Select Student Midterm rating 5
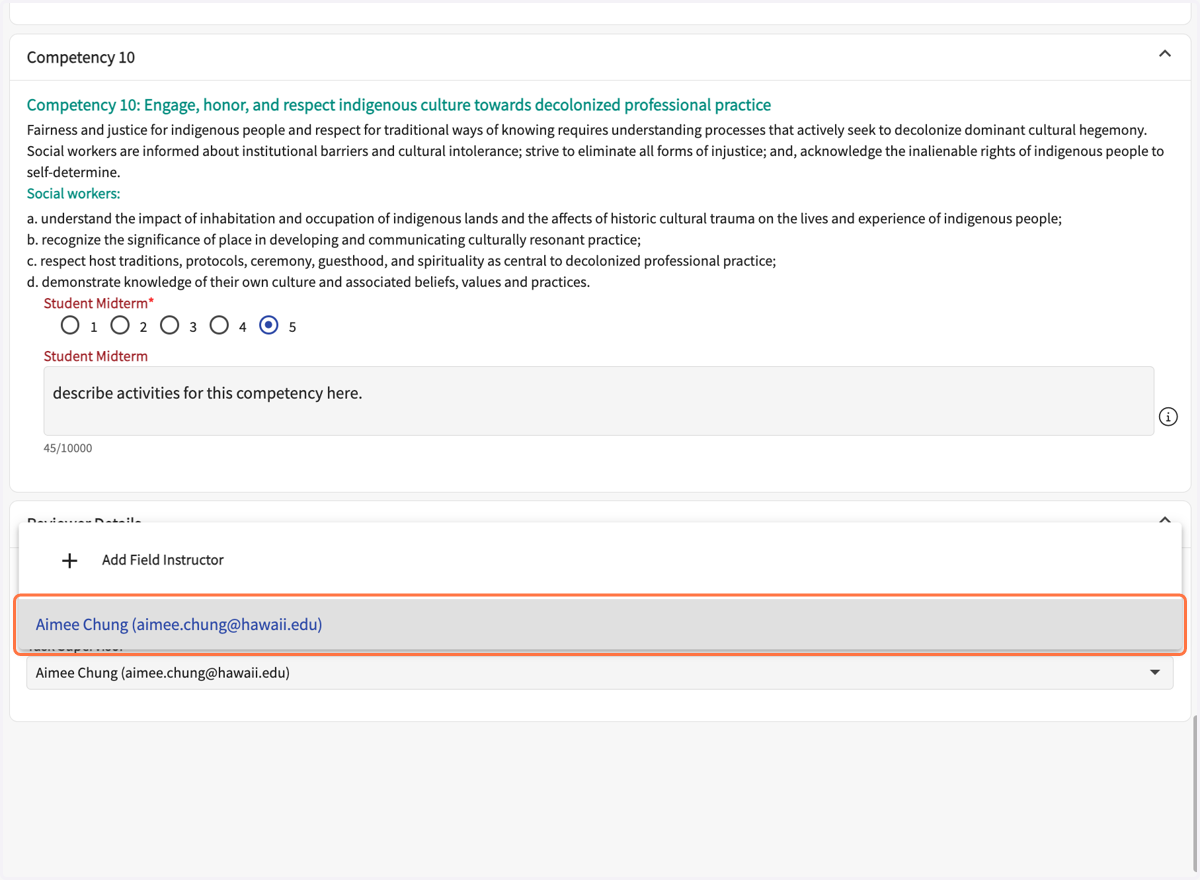This screenshot has height=880, width=1200. pyautogui.click(x=268, y=325)
